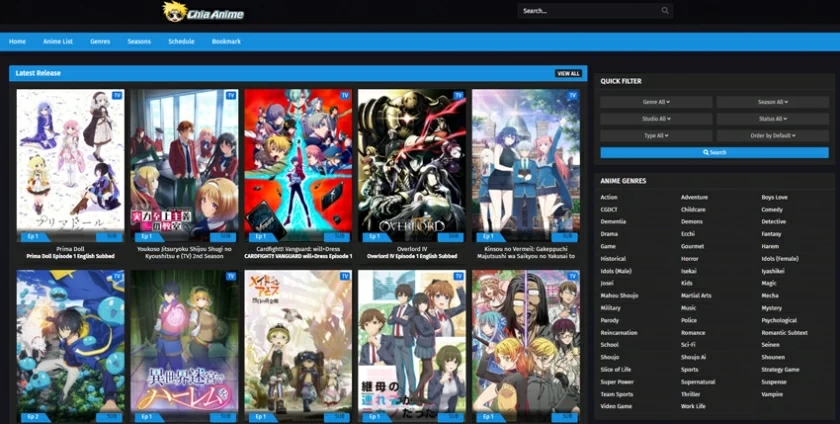Open the Prima Doll poster thumbnail
This screenshot has height=424, width=840.
[70, 166]
